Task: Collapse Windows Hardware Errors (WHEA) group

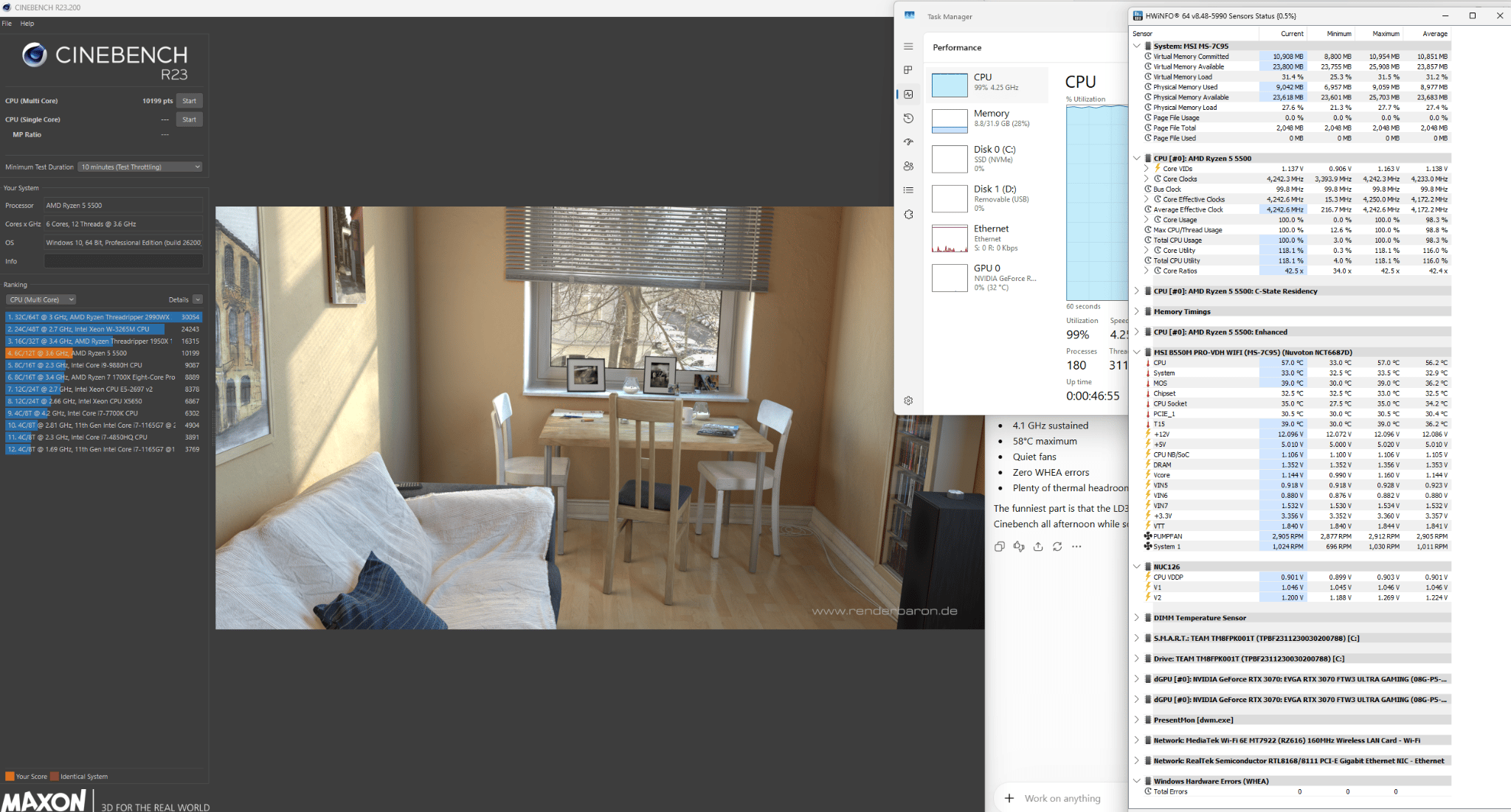Action: [1137, 781]
